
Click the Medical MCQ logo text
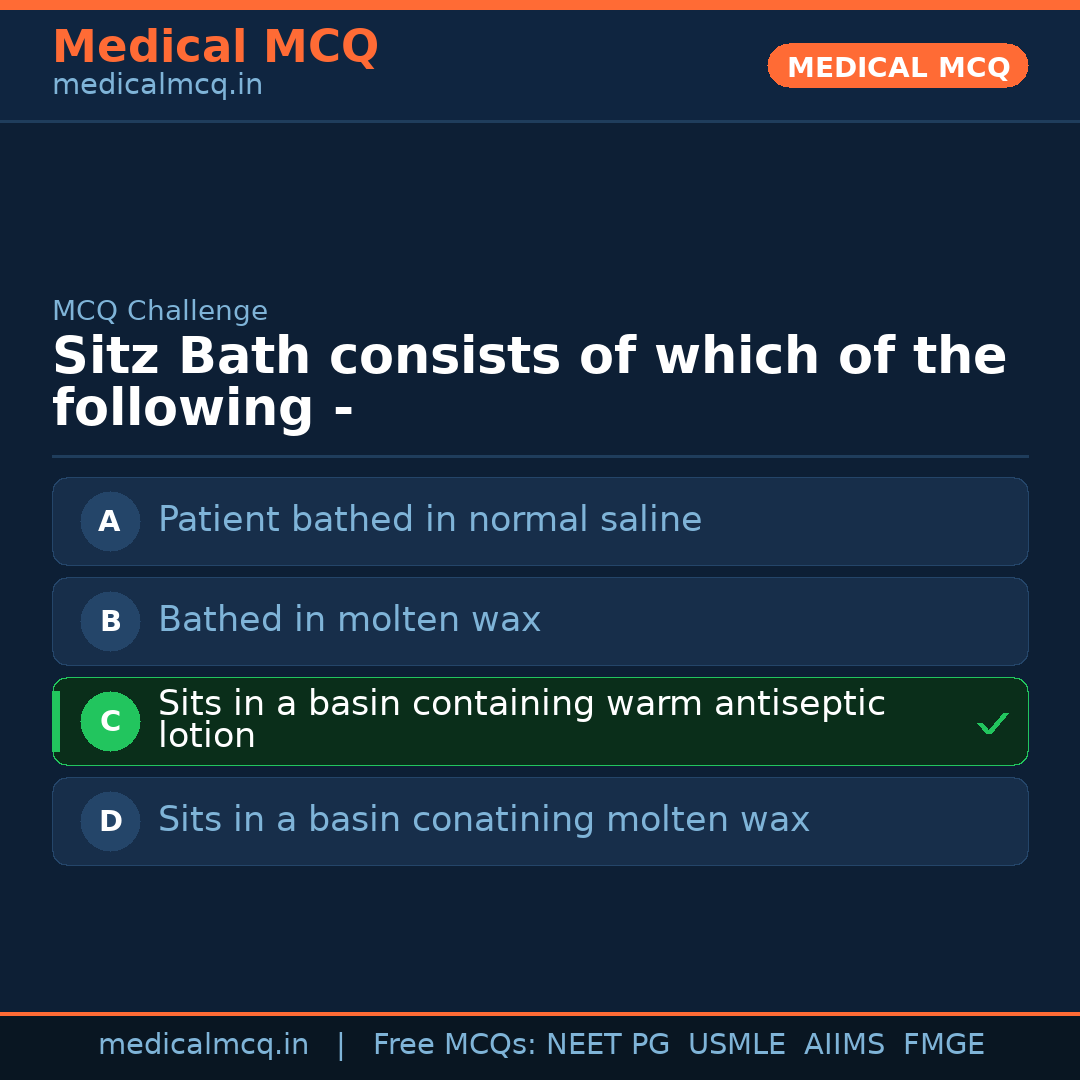coord(215,47)
